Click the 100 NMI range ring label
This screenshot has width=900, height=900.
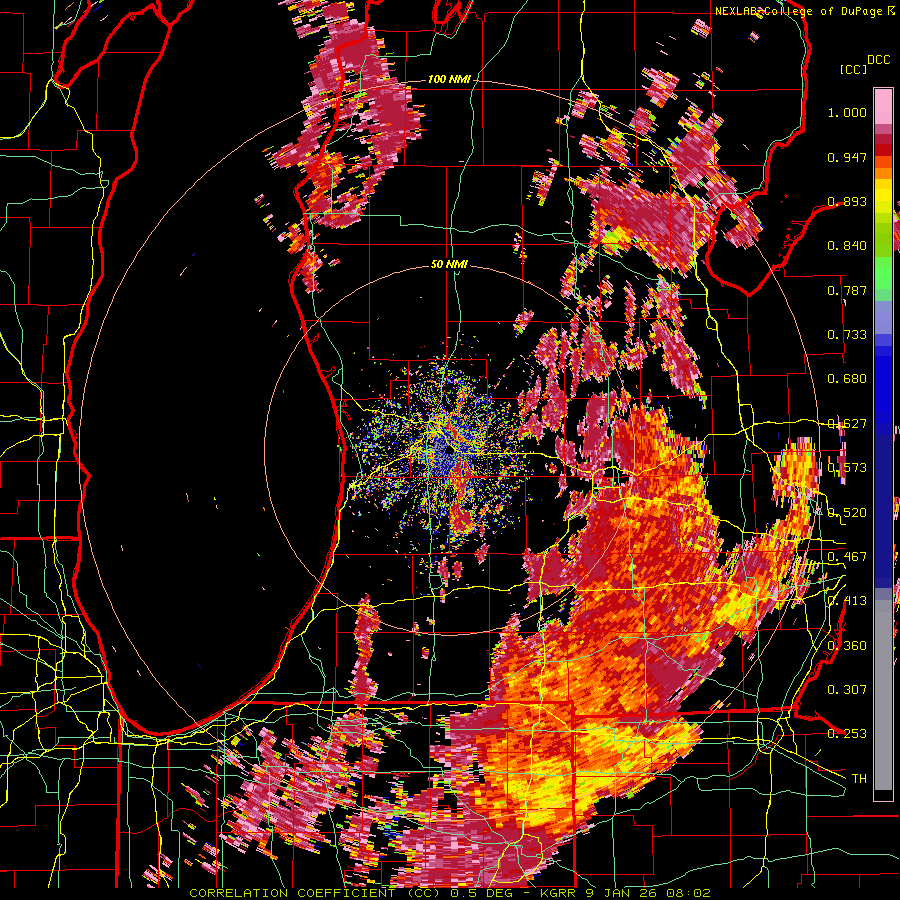(448, 79)
